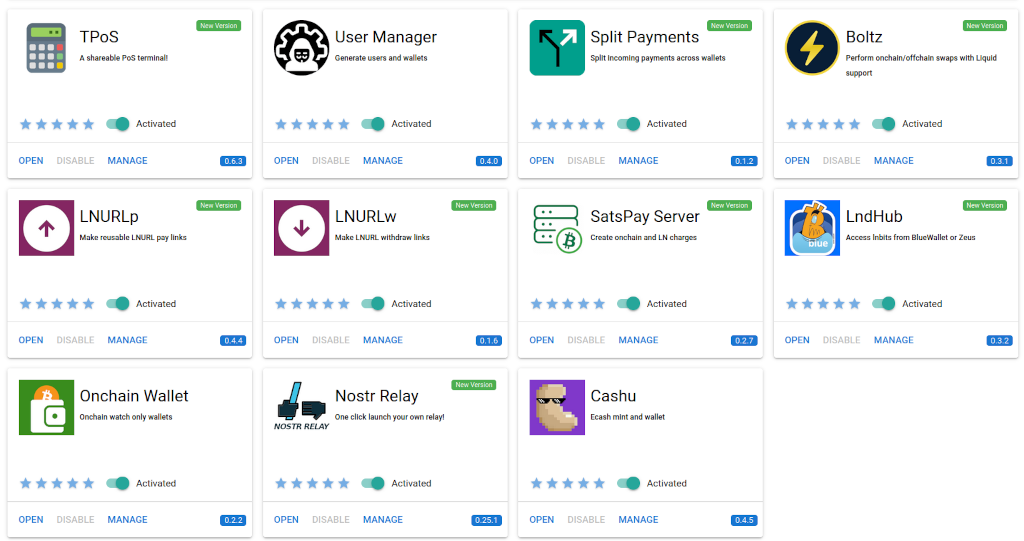This screenshot has width=1024, height=541.
Task: Toggle the LNURLp Activated switch
Action: pos(118,303)
